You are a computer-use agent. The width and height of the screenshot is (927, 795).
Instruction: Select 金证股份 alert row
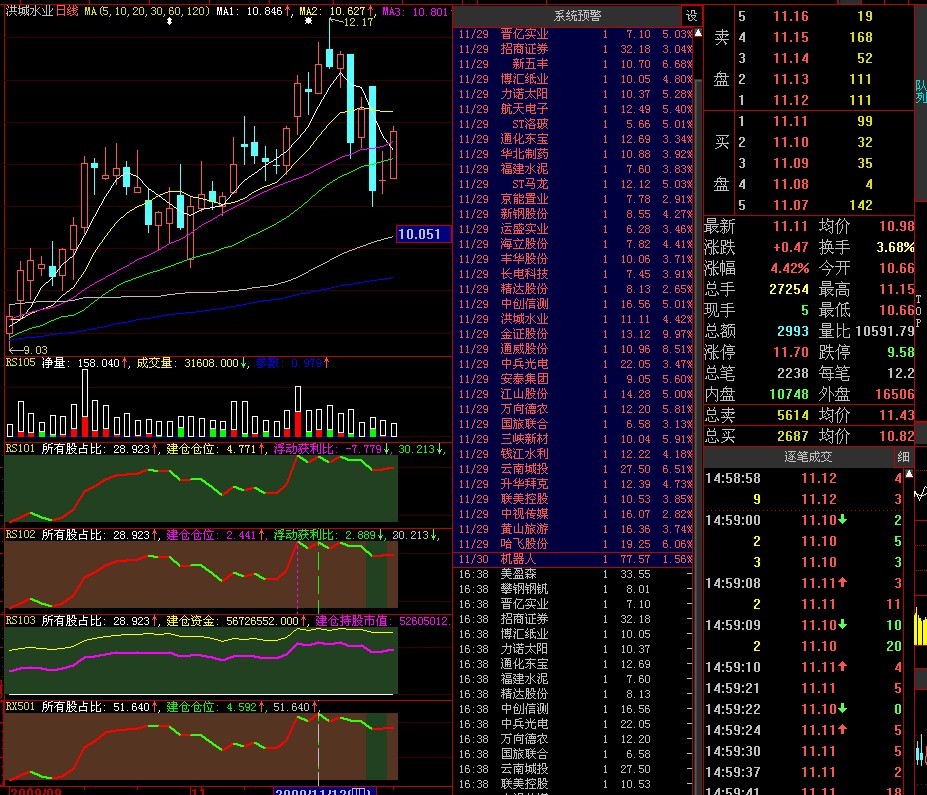(575, 334)
